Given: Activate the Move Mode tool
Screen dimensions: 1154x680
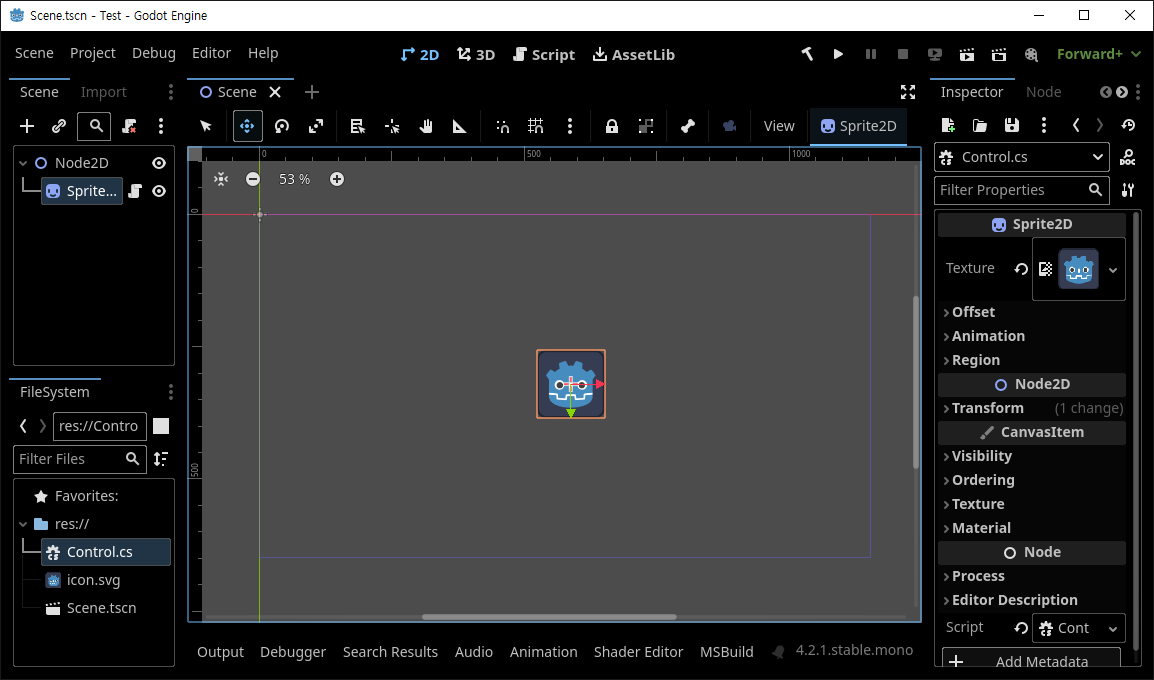Looking at the screenshot, I should point(247,126).
